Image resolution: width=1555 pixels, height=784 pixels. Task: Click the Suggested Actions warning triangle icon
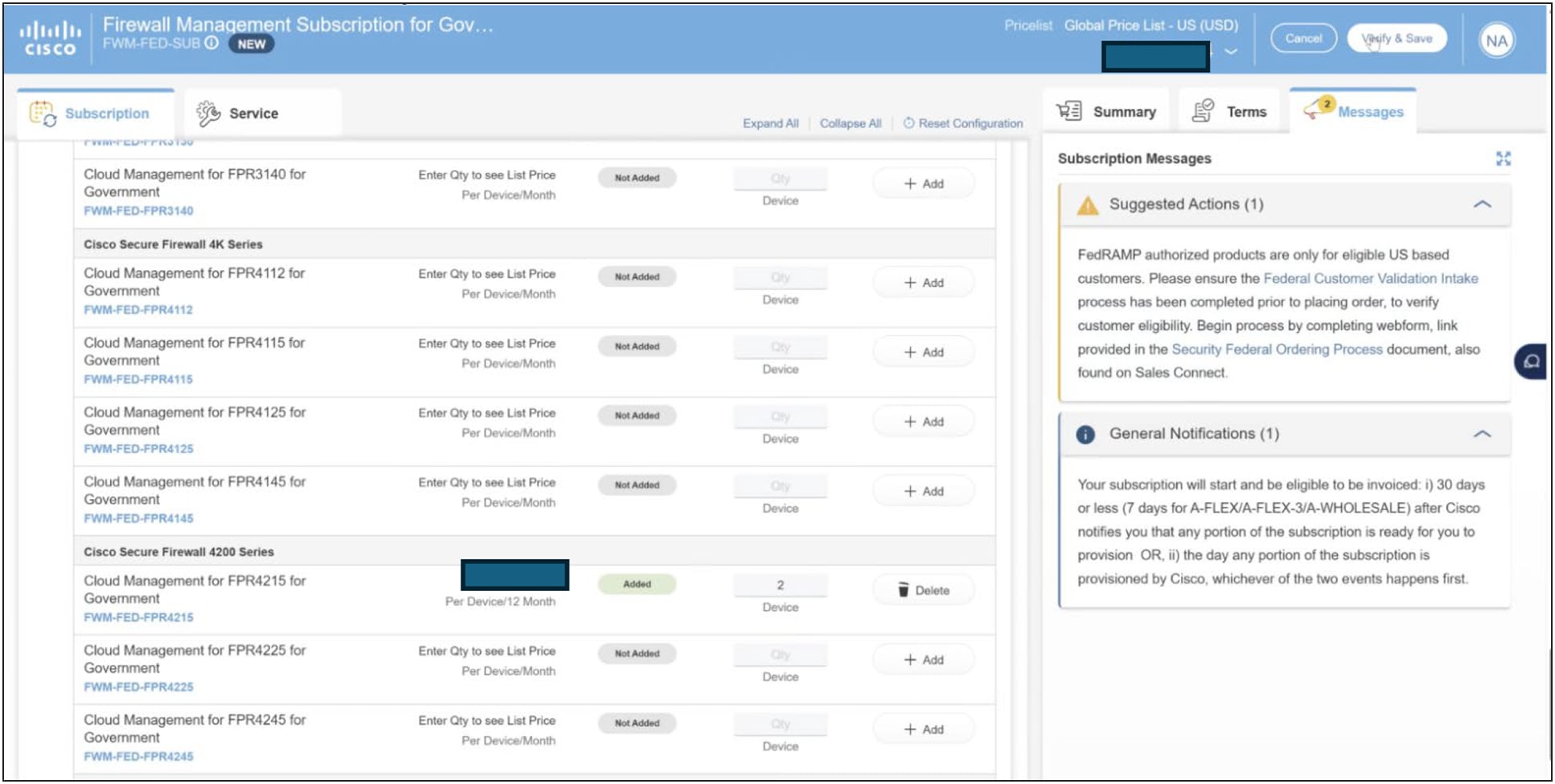1087,205
